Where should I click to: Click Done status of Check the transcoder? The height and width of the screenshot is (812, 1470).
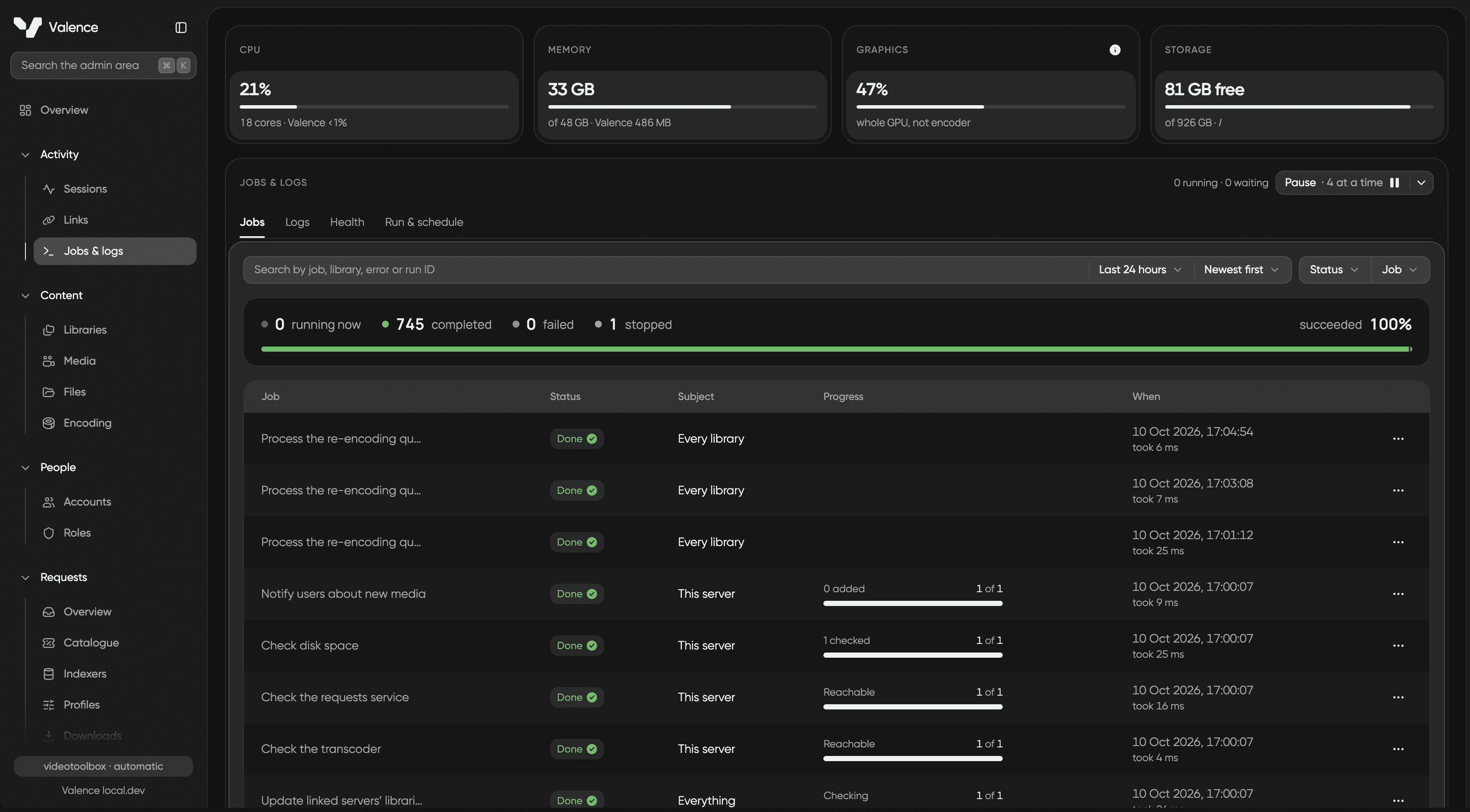pos(576,749)
